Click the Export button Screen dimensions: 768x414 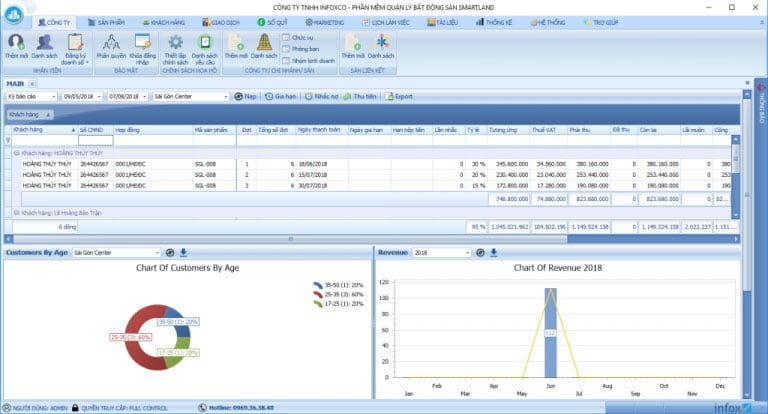coord(400,96)
